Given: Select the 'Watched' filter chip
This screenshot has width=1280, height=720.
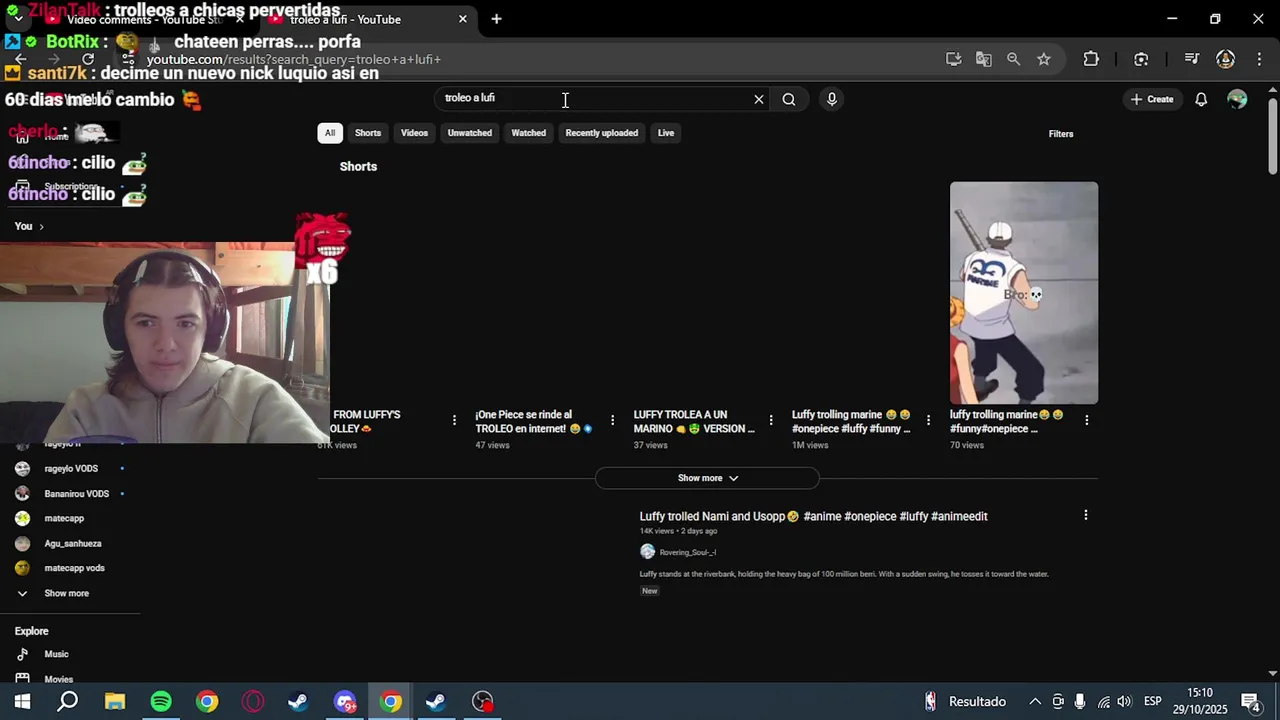Looking at the screenshot, I should [528, 133].
